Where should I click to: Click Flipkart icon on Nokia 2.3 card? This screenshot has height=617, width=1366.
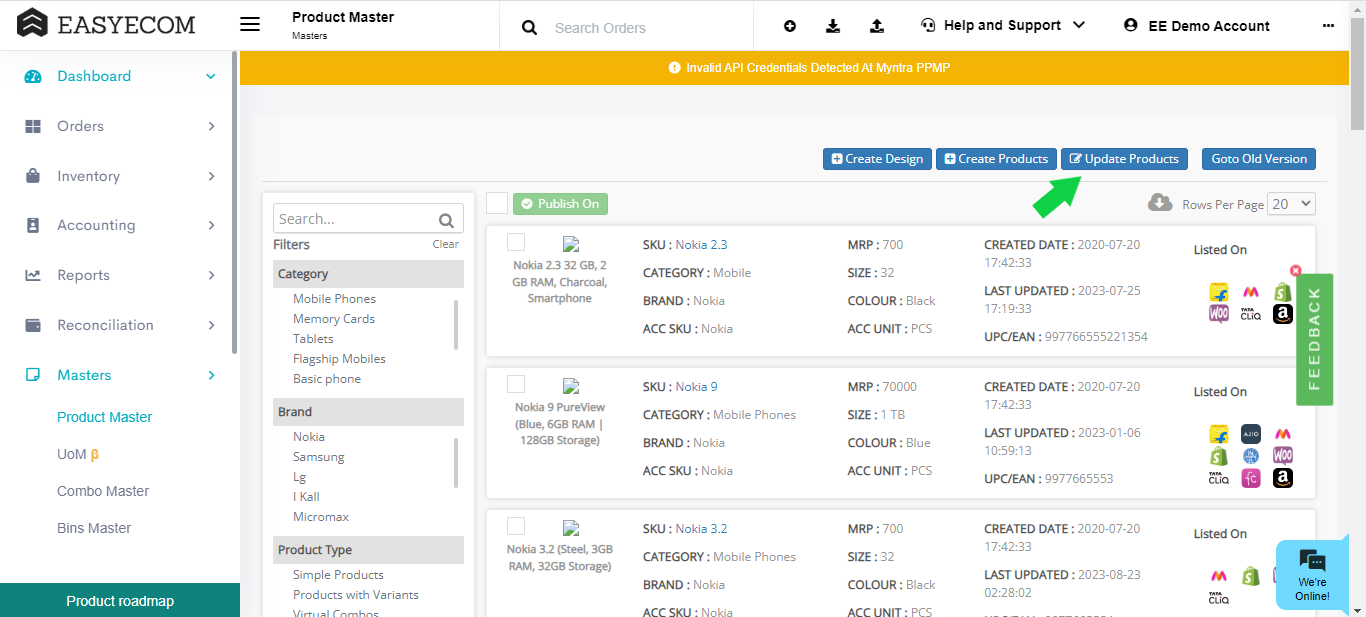click(x=1219, y=292)
